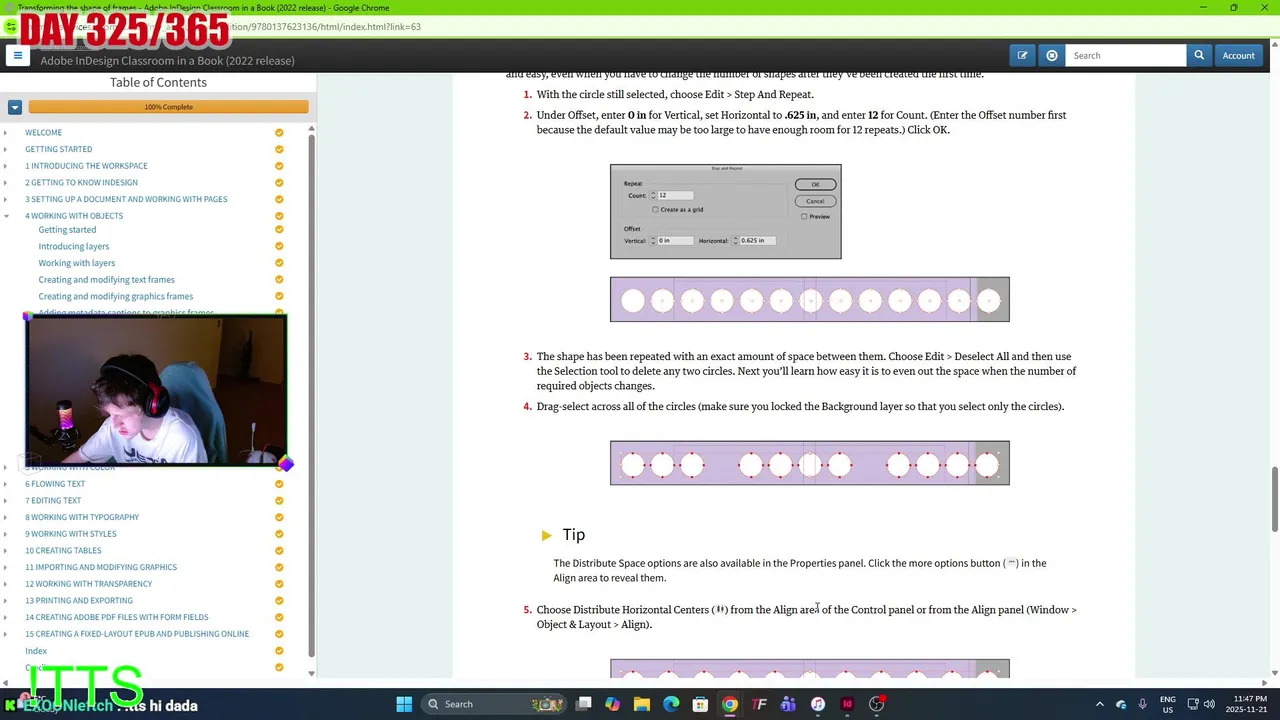The width and height of the screenshot is (1280, 720).
Task: Click the Step and Repeat dialog image
Action: tap(726, 211)
